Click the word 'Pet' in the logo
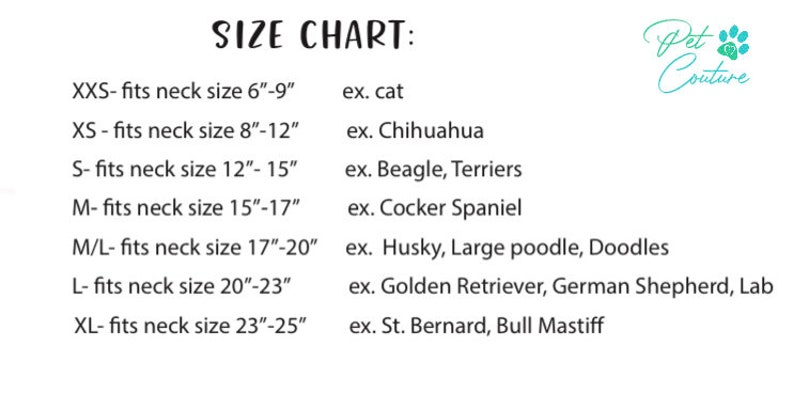This screenshot has width=794, height=409. 676,38
